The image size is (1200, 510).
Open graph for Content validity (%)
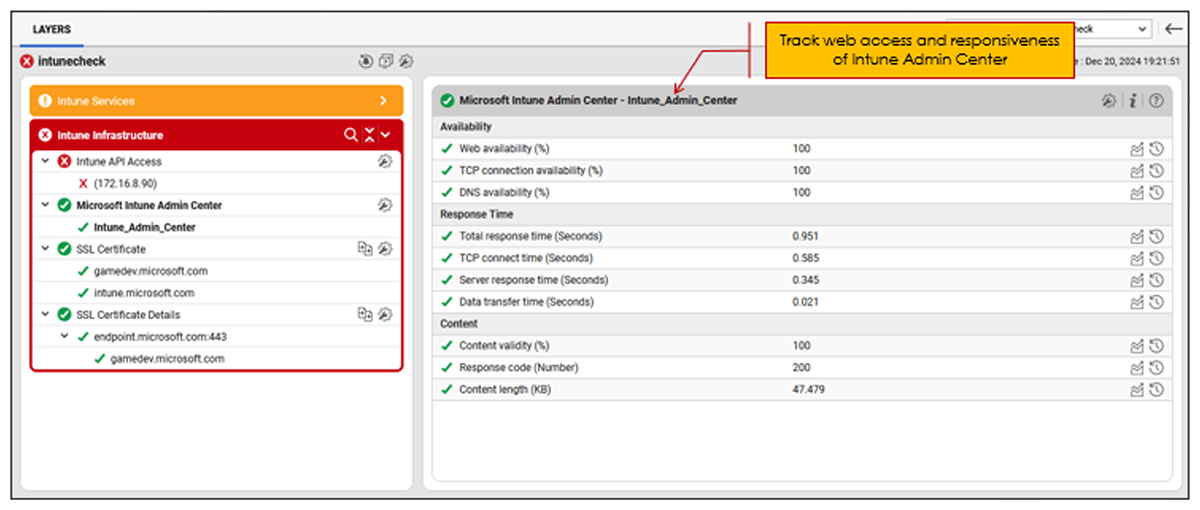point(1136,347)
